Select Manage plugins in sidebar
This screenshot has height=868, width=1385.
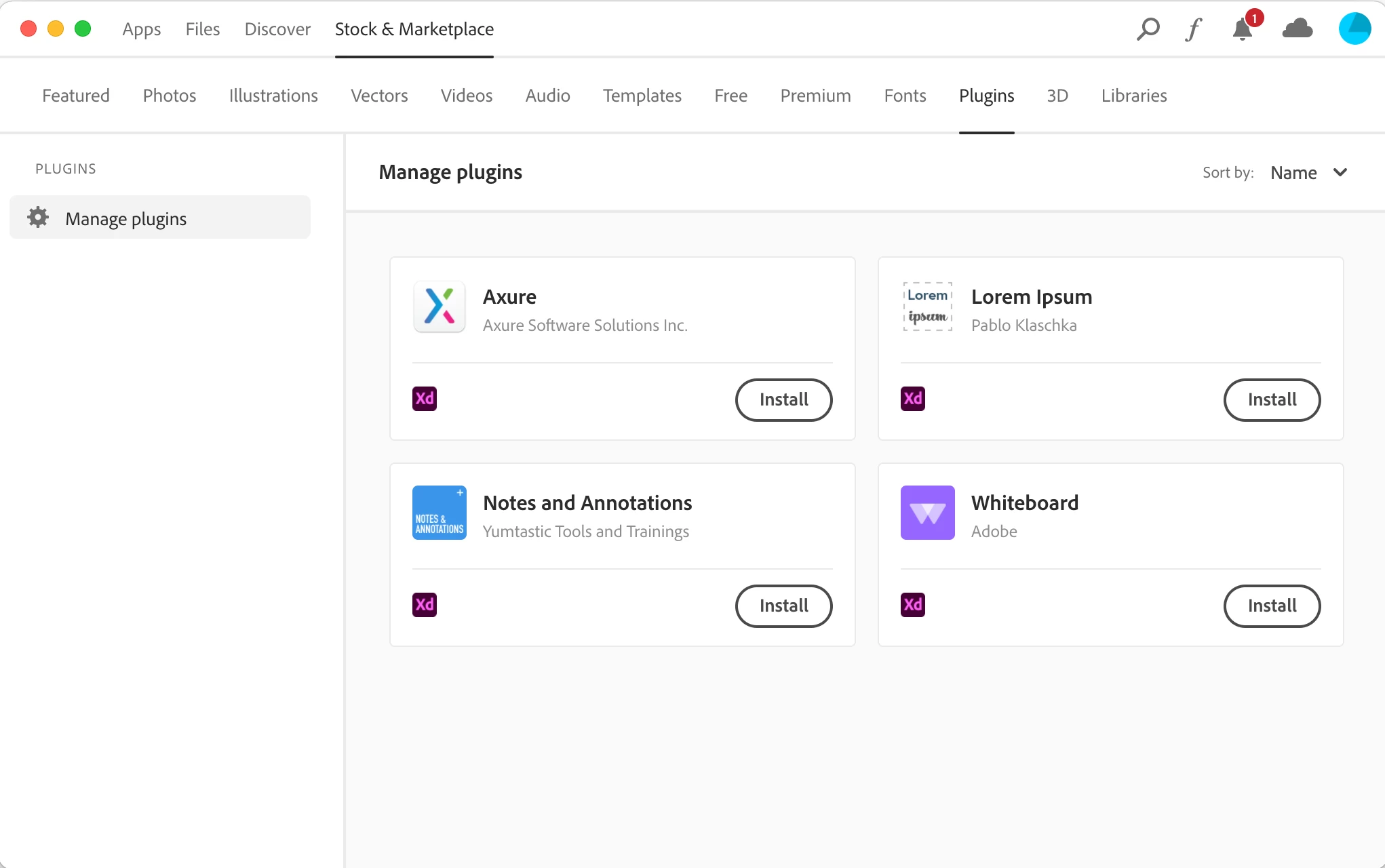[x=160, y=218]
